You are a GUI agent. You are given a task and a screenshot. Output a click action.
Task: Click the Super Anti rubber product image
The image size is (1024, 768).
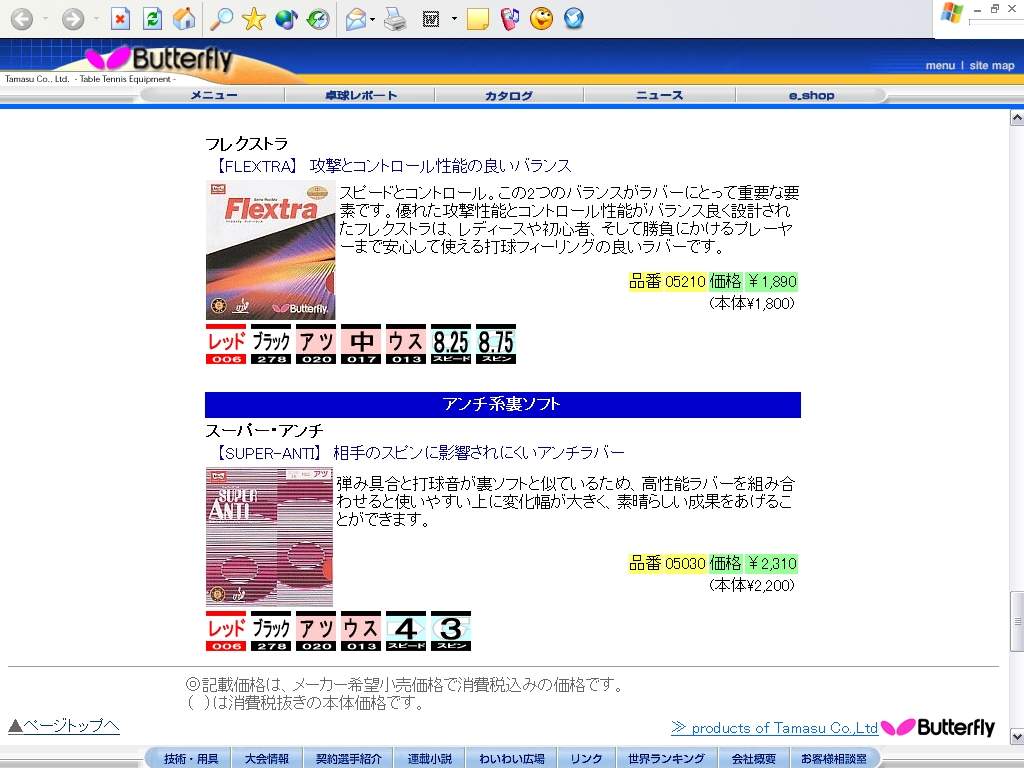tap(269, 537)
